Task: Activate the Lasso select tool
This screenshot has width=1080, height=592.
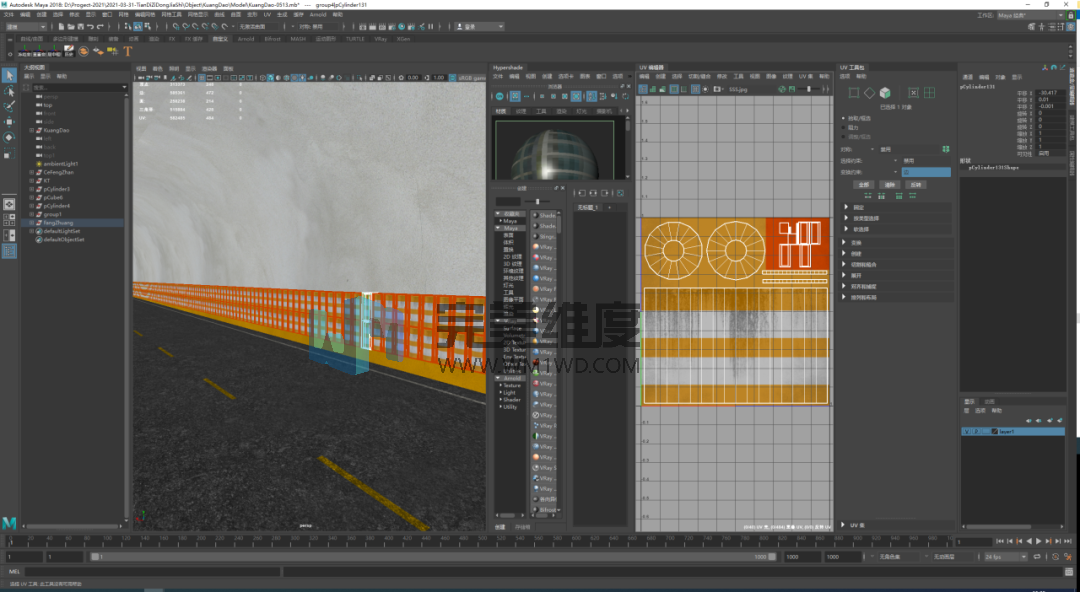Action: tap(9, 91)
